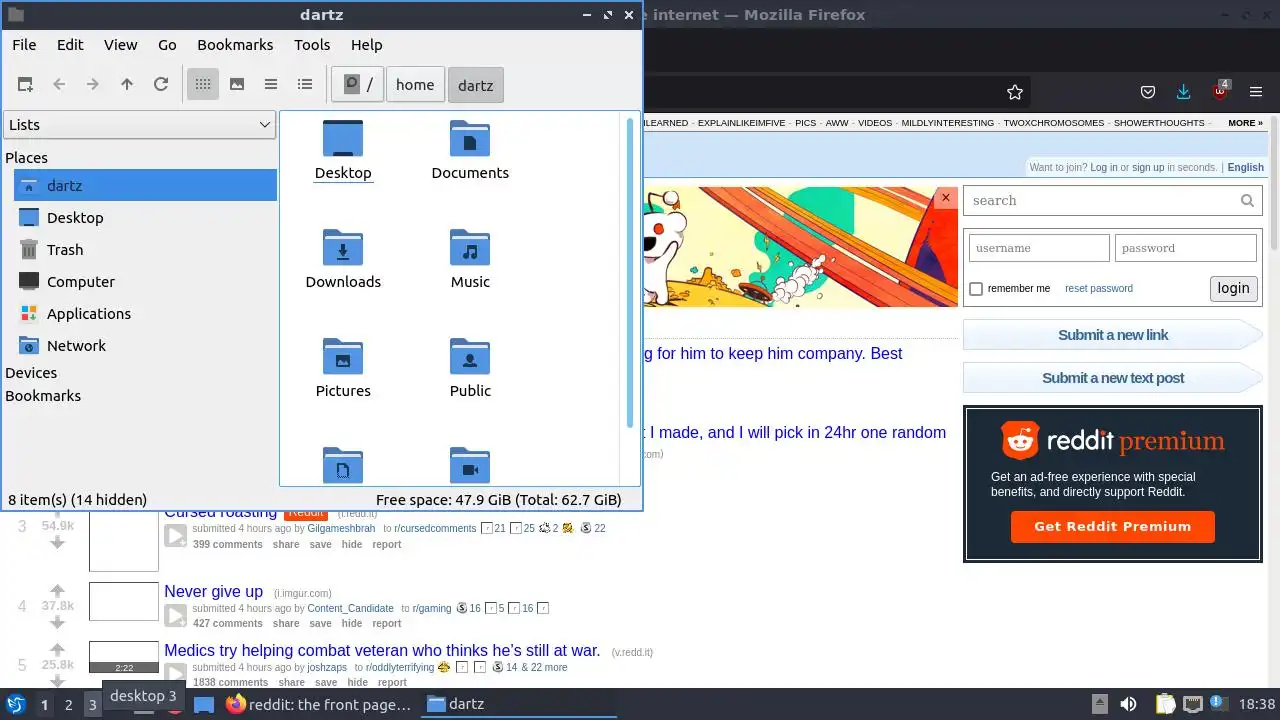Click the password input field

coord(1186,248)
